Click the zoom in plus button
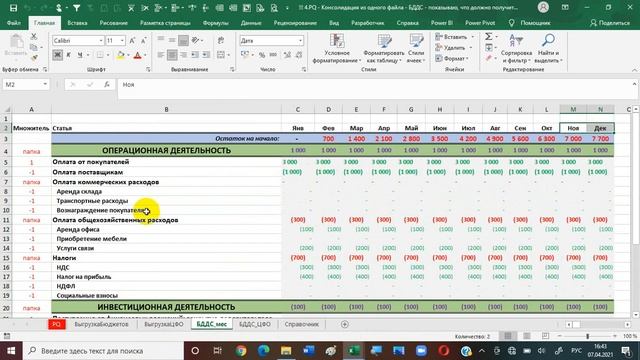Viewport: 640px width, 360px height. coord(615,336)
